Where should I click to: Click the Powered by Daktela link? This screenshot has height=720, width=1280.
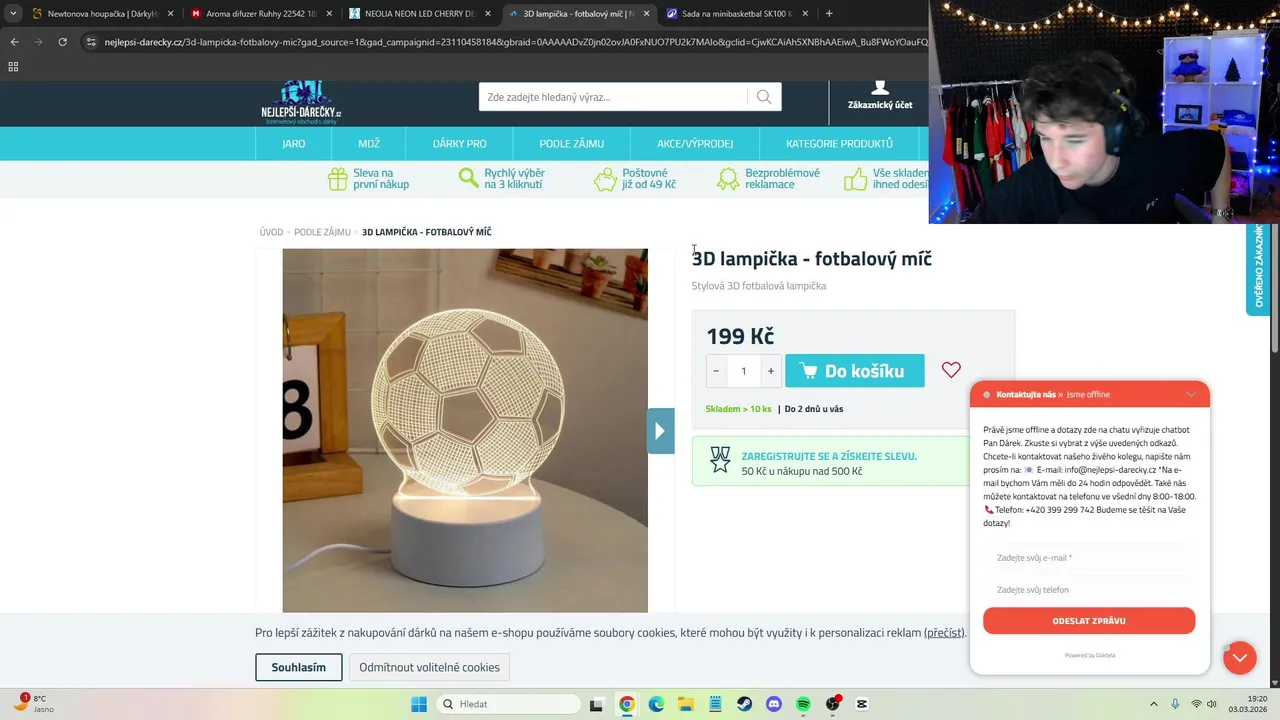coord(1090,655)
